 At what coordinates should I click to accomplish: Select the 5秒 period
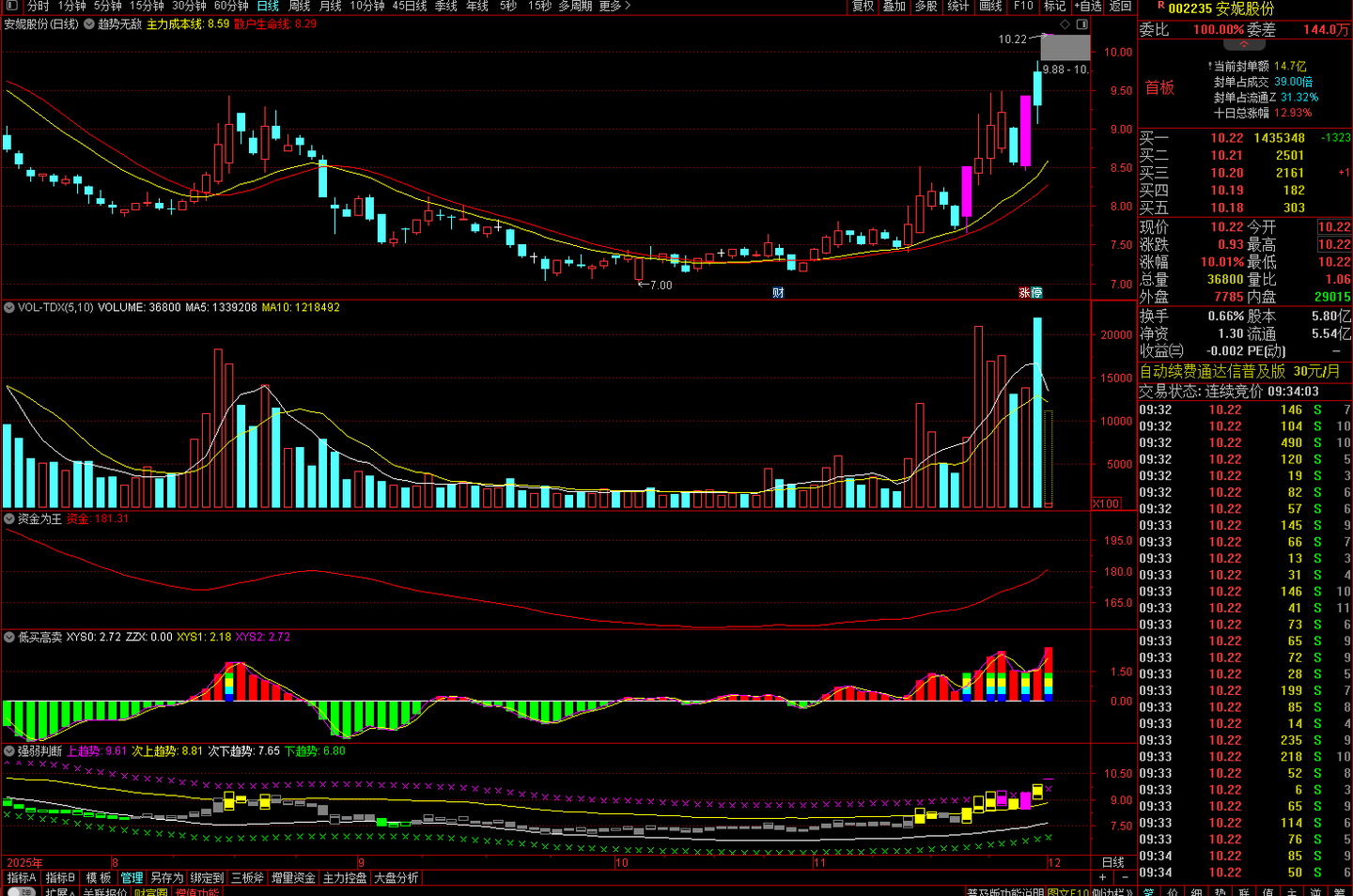click(x=508, y=6)
